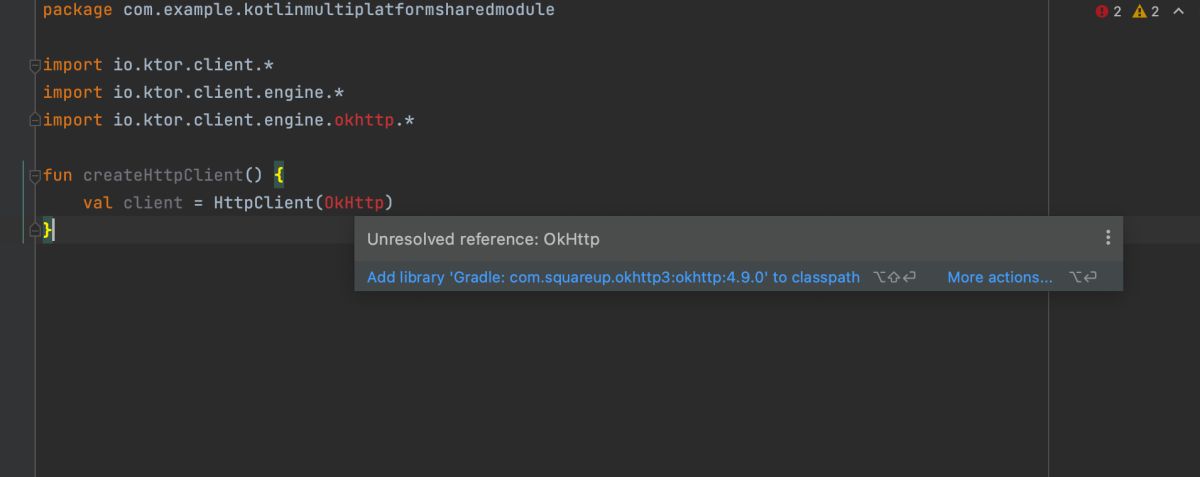The image size is (1200, 477).
Task: Click the highlighted opening brace
Action: coord(279,175)
